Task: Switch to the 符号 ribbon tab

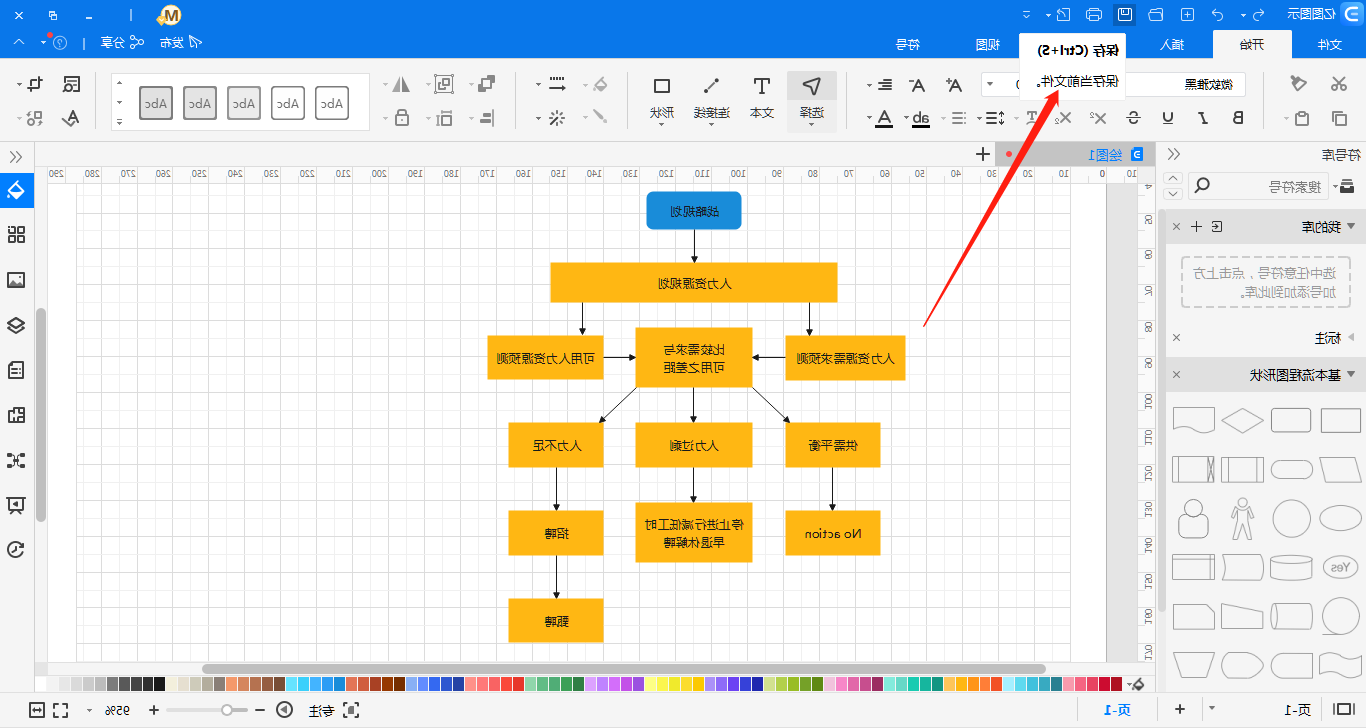Action: 908,44
